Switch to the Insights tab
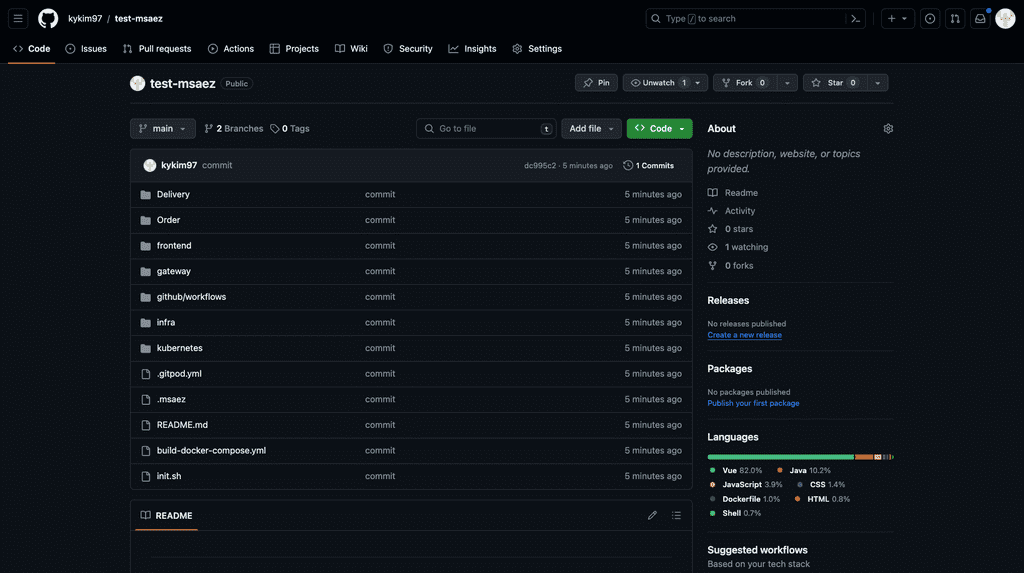The image size is (1024, 573). (472, 49)
